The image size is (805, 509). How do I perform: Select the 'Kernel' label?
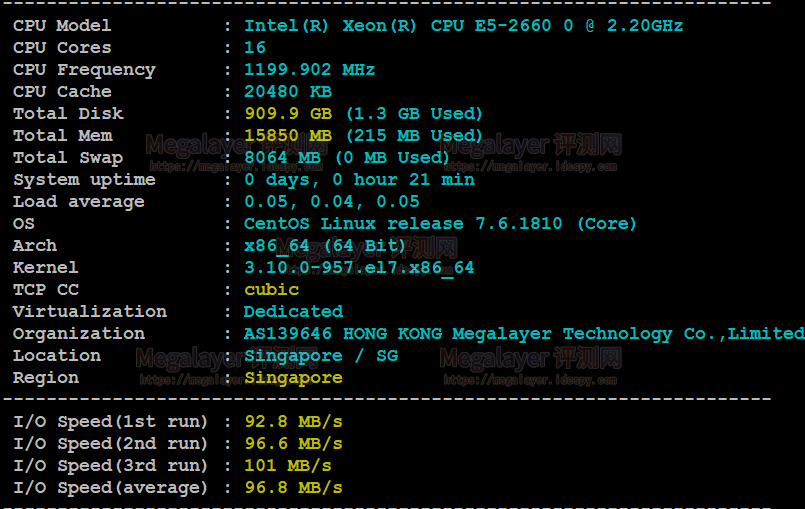click(46, 268)
